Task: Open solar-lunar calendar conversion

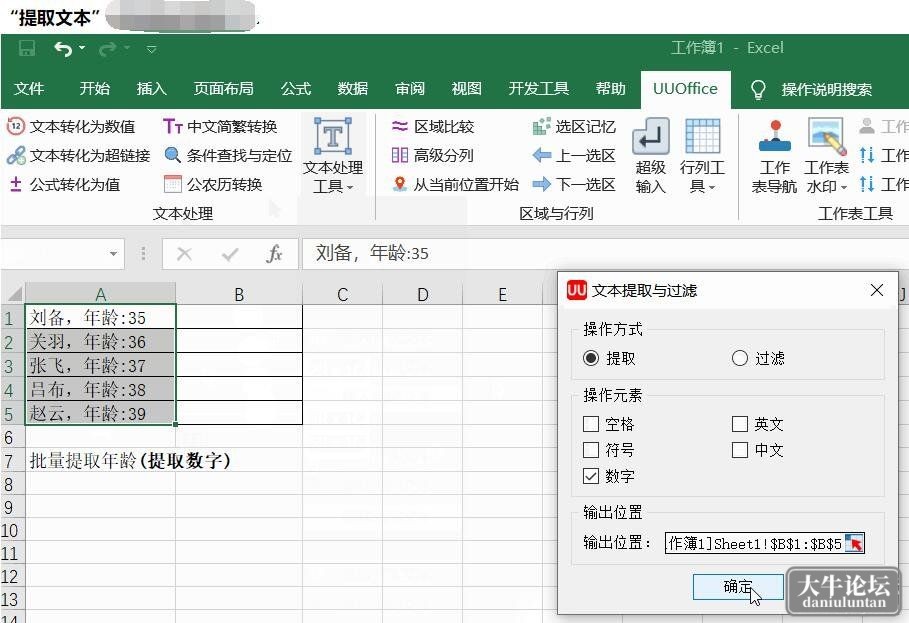Action: (x=213, y=184)
